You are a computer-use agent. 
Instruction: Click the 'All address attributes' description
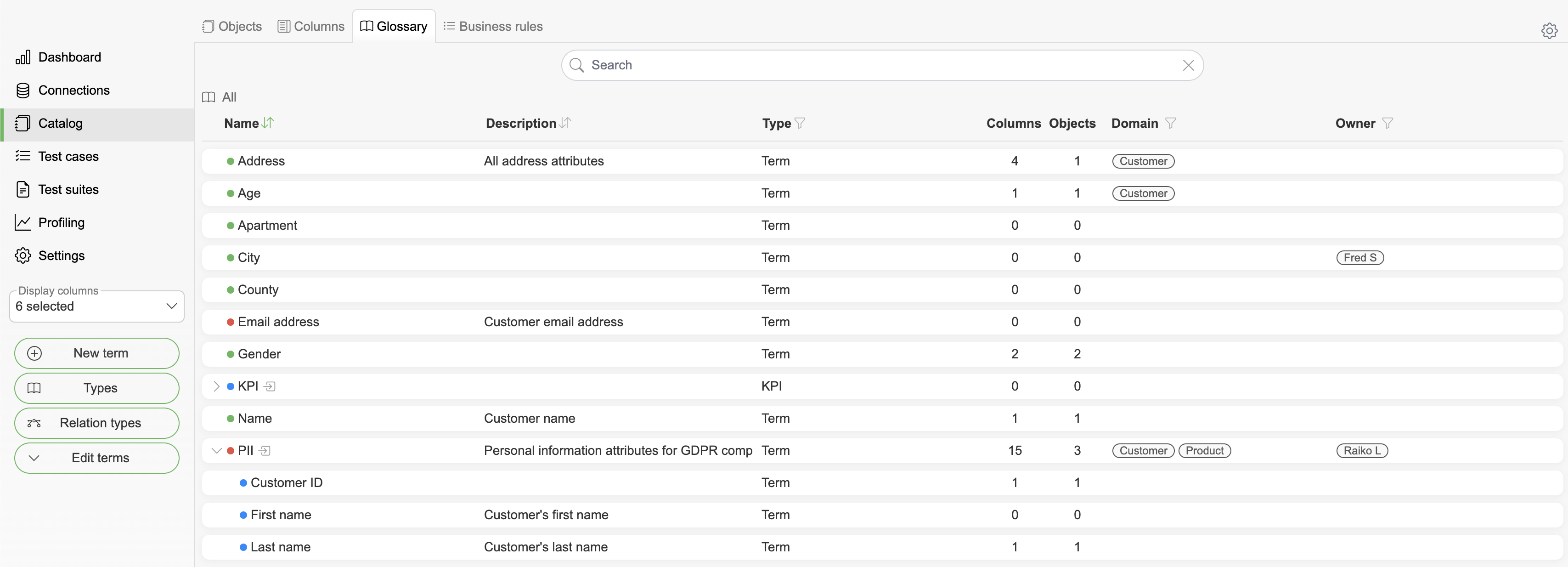[x=544, y=161]
